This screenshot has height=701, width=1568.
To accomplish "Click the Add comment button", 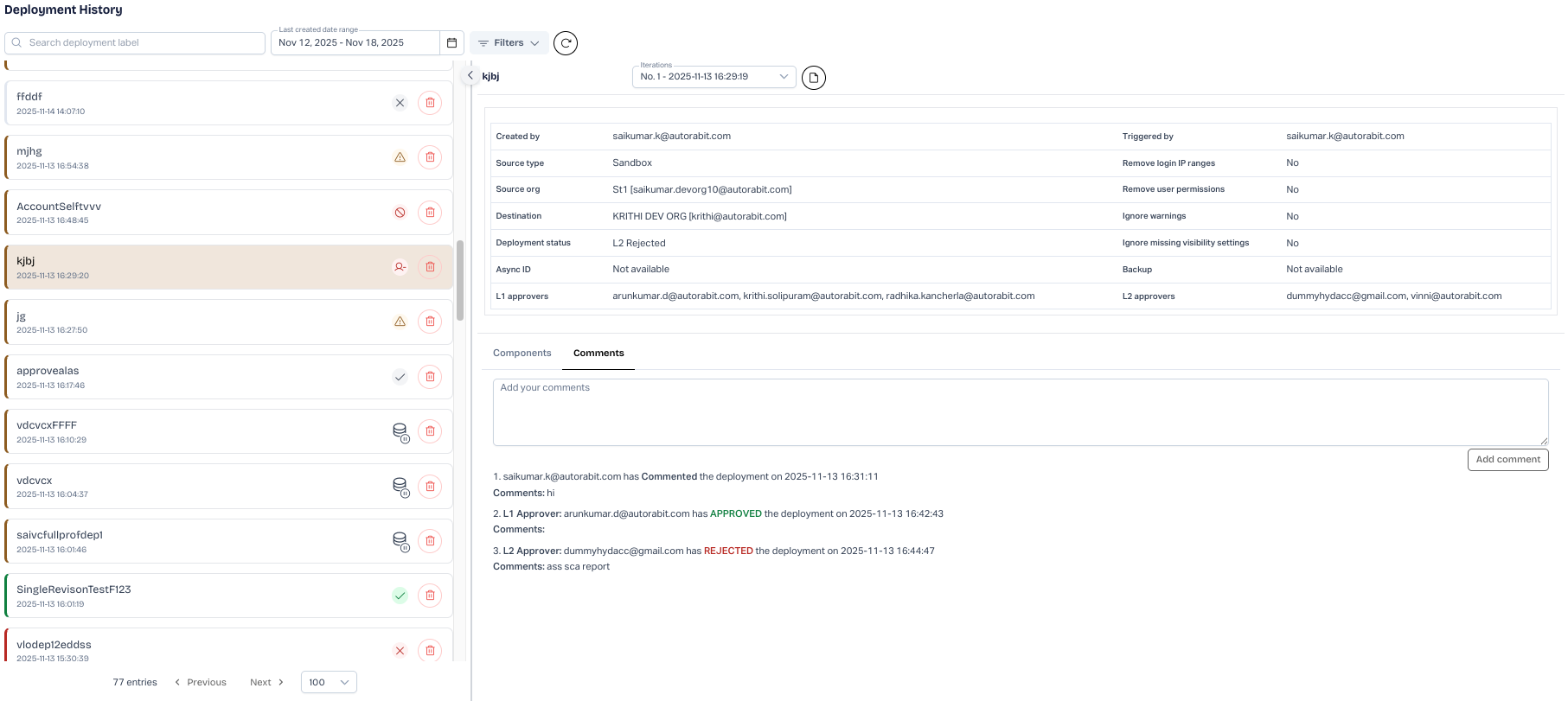I will (x=1507, y=460).
